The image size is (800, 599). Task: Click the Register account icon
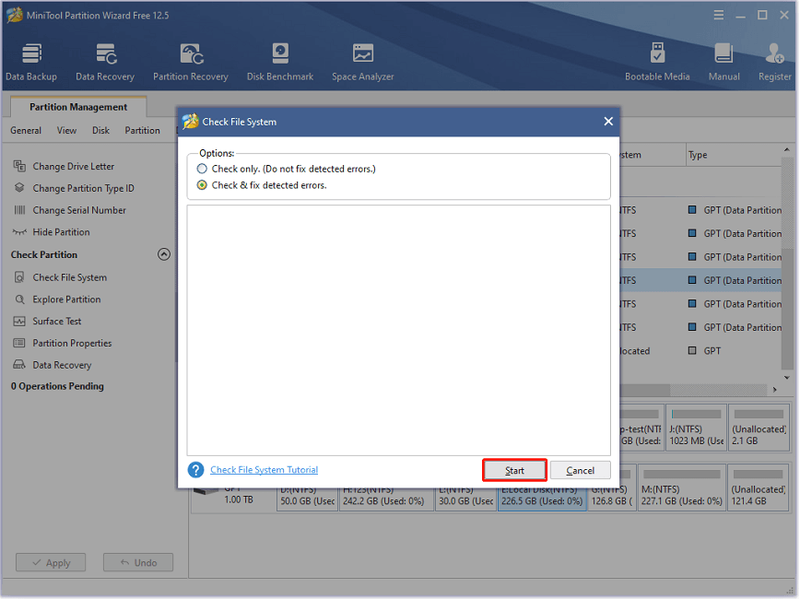coord(774,62)
